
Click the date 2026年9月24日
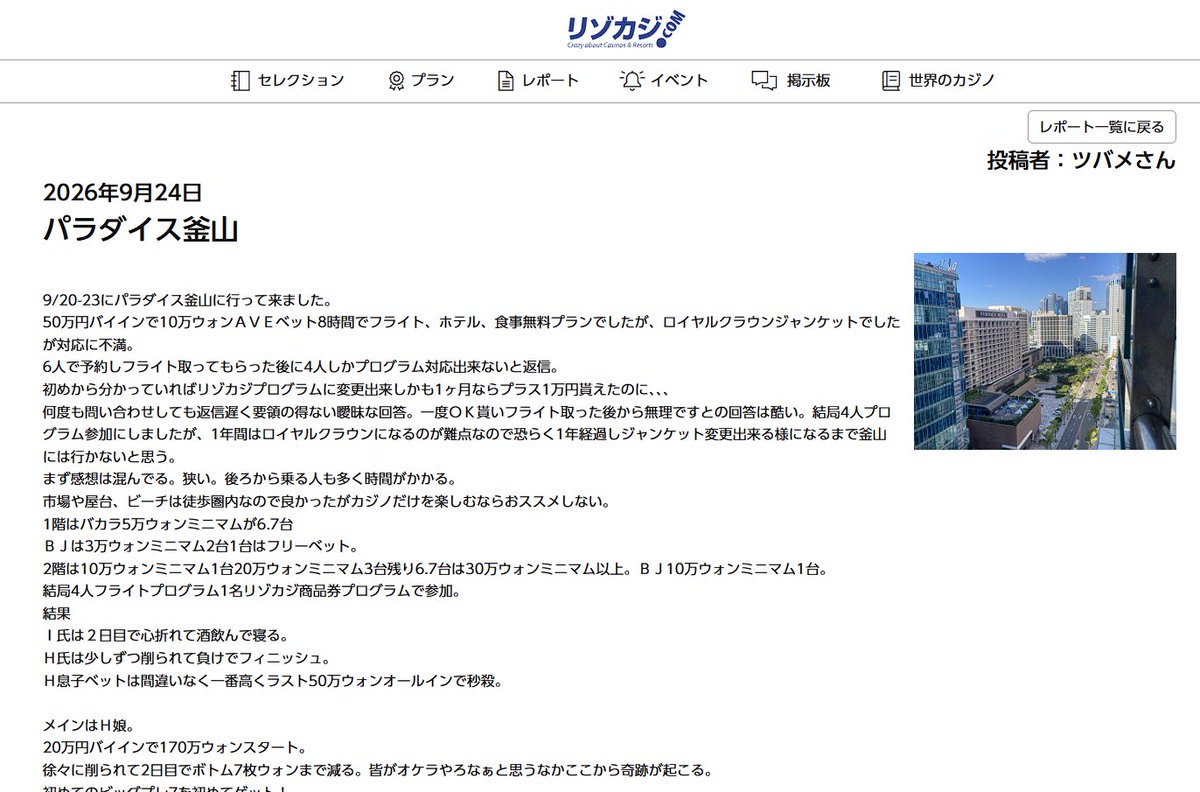(x=123, y=193)
